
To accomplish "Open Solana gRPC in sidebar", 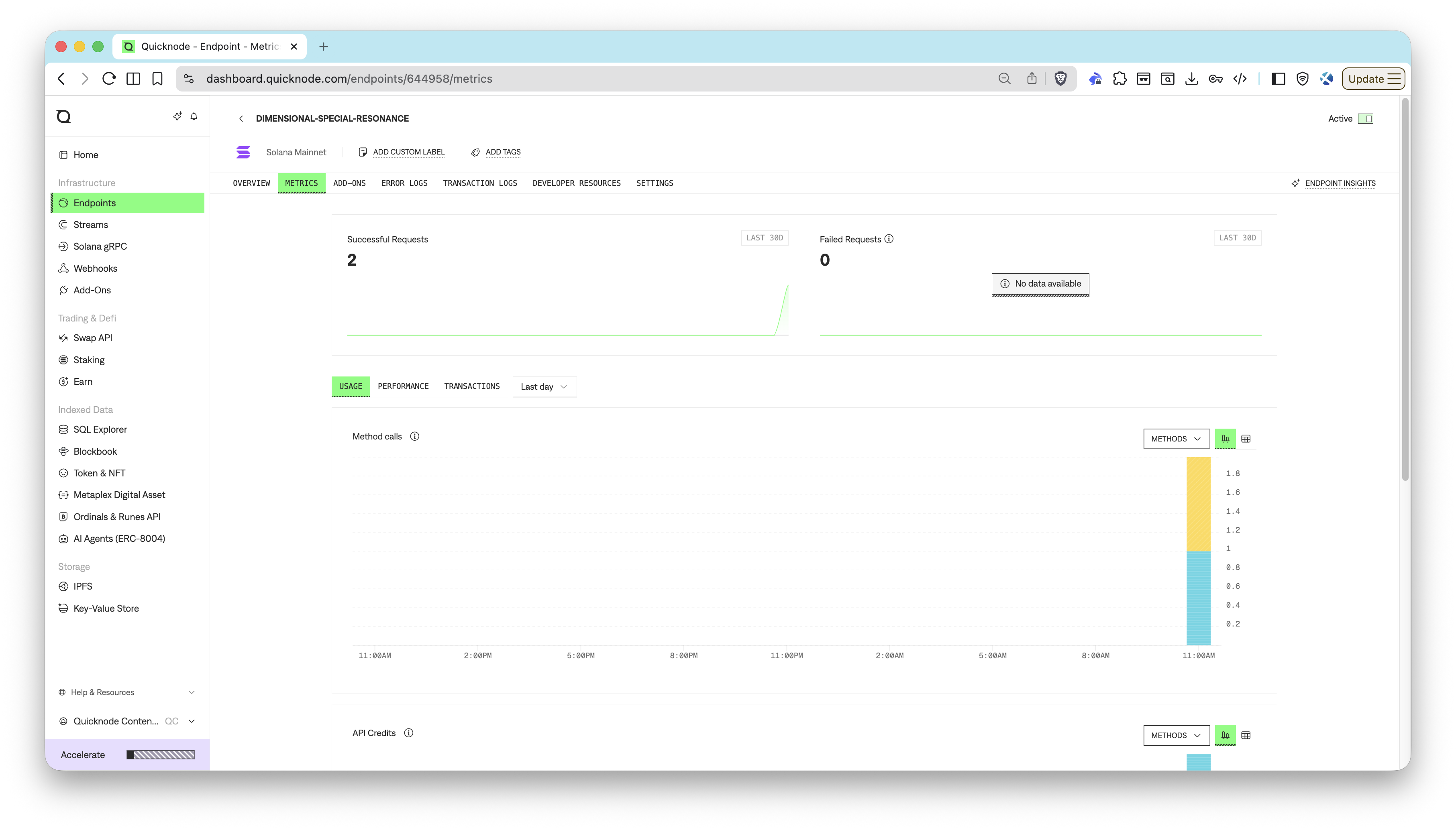I will (128, 246).
